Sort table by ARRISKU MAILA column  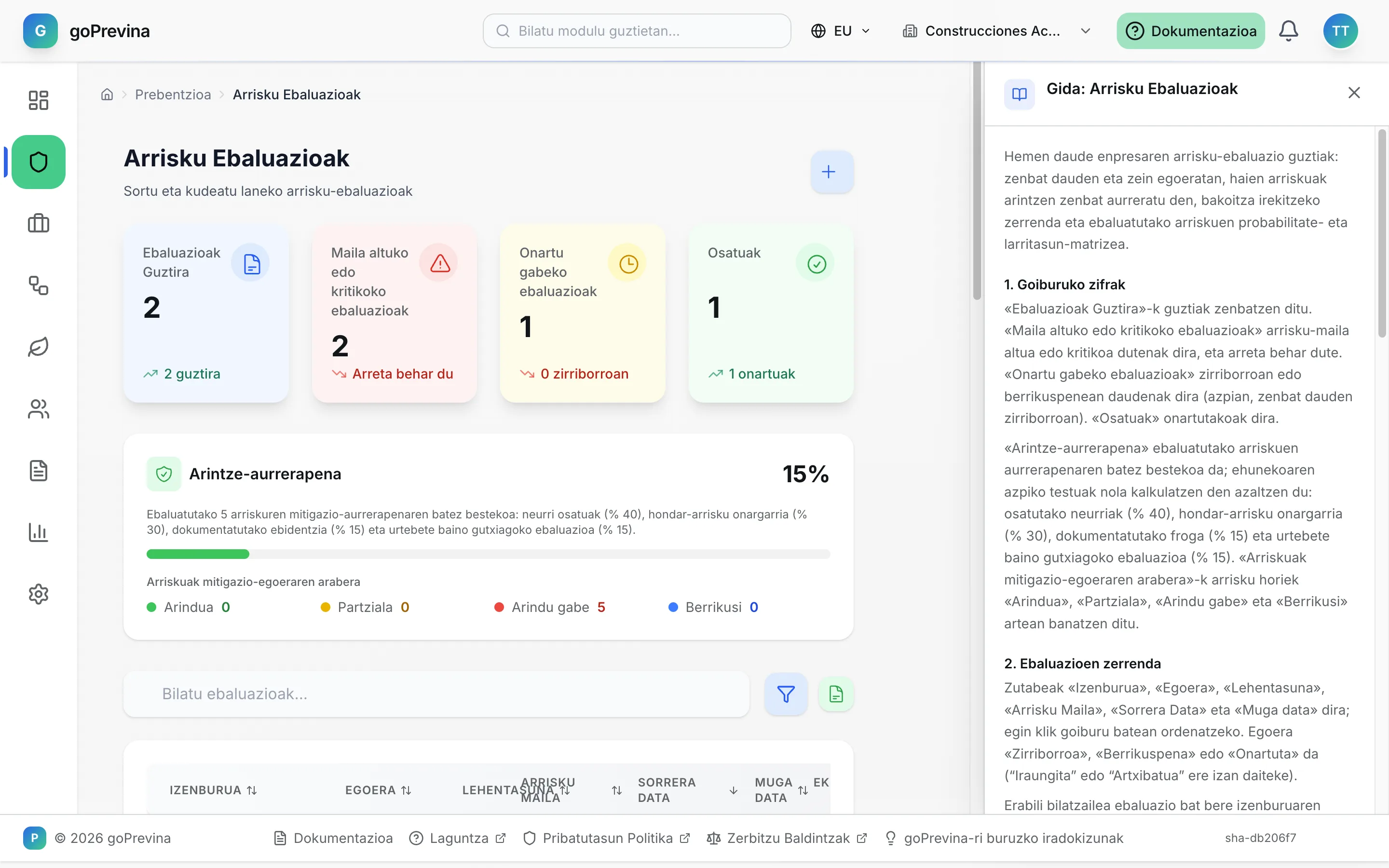(x=571, y=790)
